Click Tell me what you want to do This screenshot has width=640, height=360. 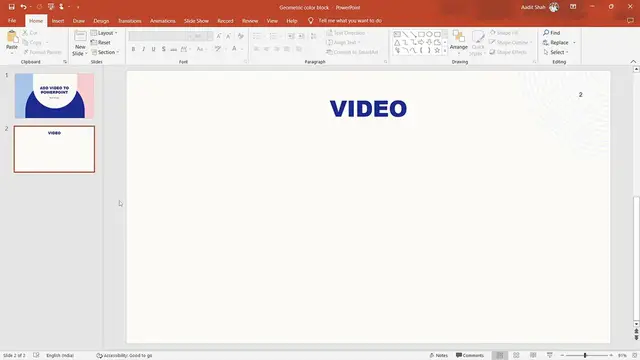tap(350, 21)
